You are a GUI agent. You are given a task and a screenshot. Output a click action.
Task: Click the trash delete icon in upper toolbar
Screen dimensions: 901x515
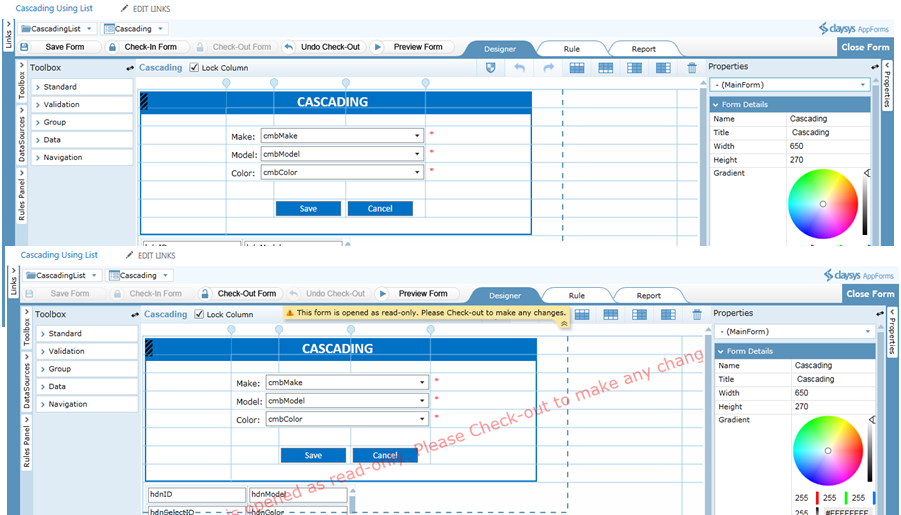pos(692,68)
